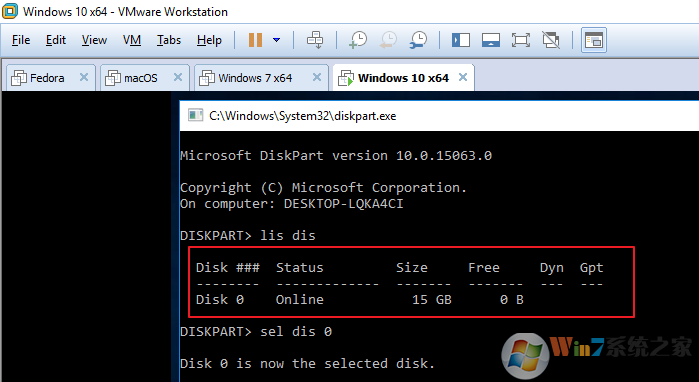Expand the power options dropdown arrow

tap(276, 40)
